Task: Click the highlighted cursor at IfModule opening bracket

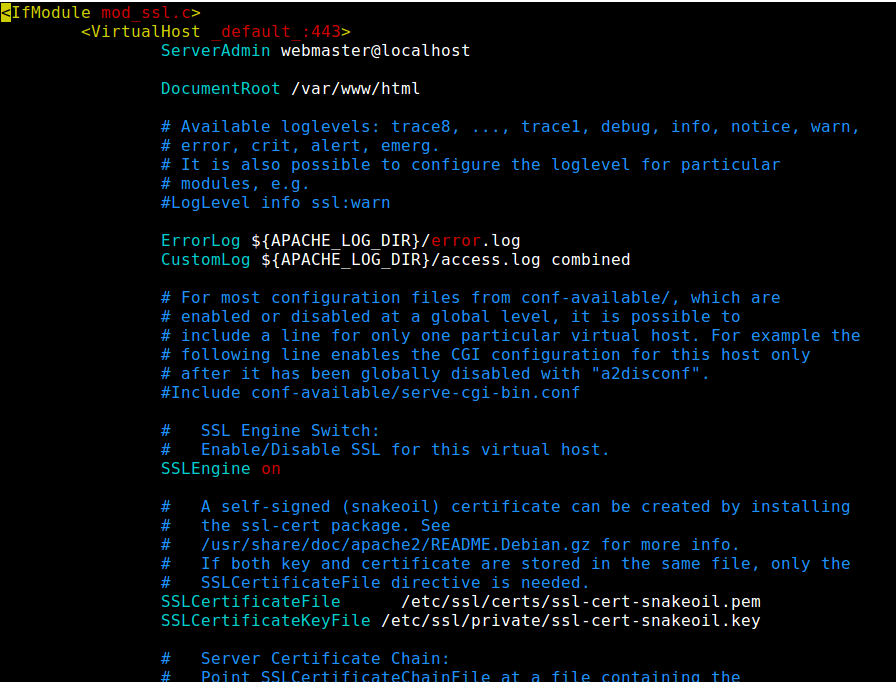Action: point(6,13)
